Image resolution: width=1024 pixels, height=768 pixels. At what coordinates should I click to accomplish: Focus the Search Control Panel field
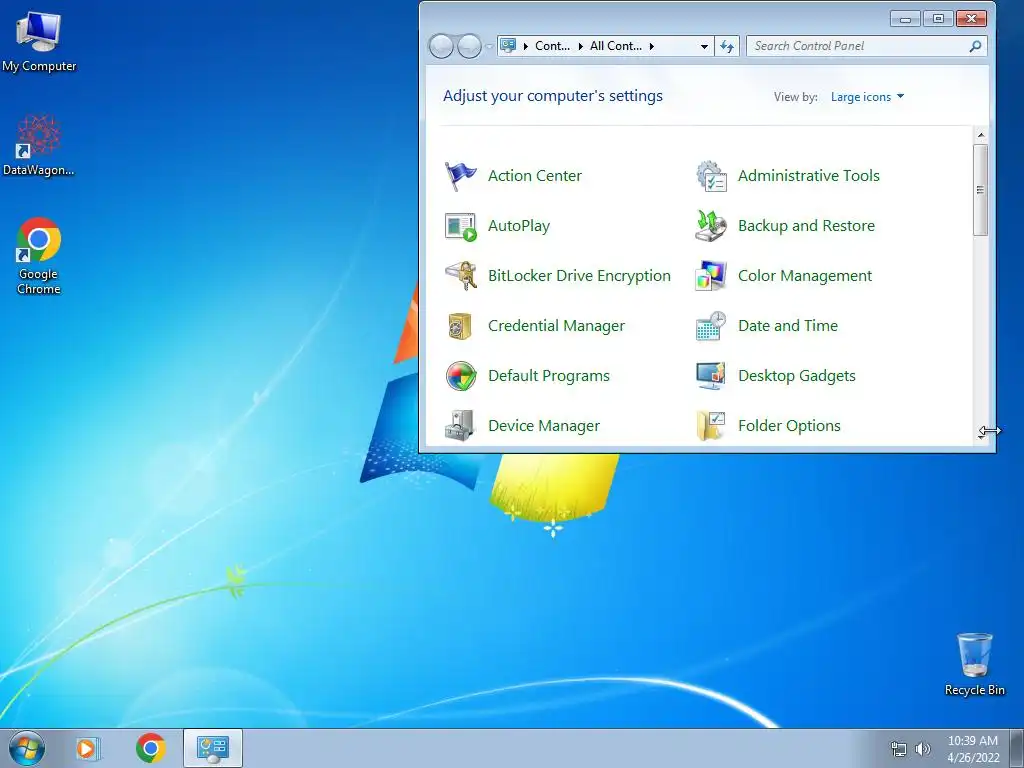click(866, 46)
